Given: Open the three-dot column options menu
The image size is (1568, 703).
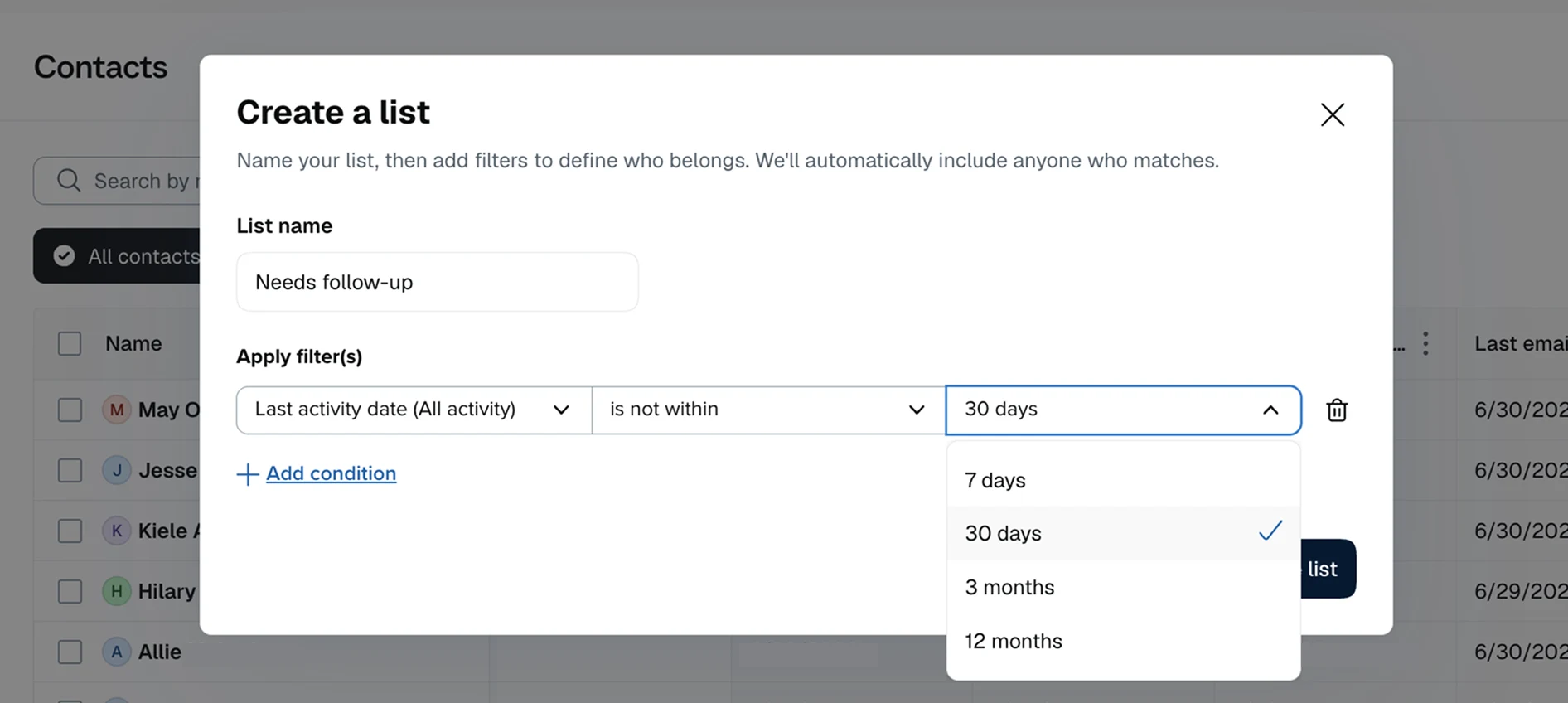Looking at the screenshot, I should click(x=1425, y=343).
